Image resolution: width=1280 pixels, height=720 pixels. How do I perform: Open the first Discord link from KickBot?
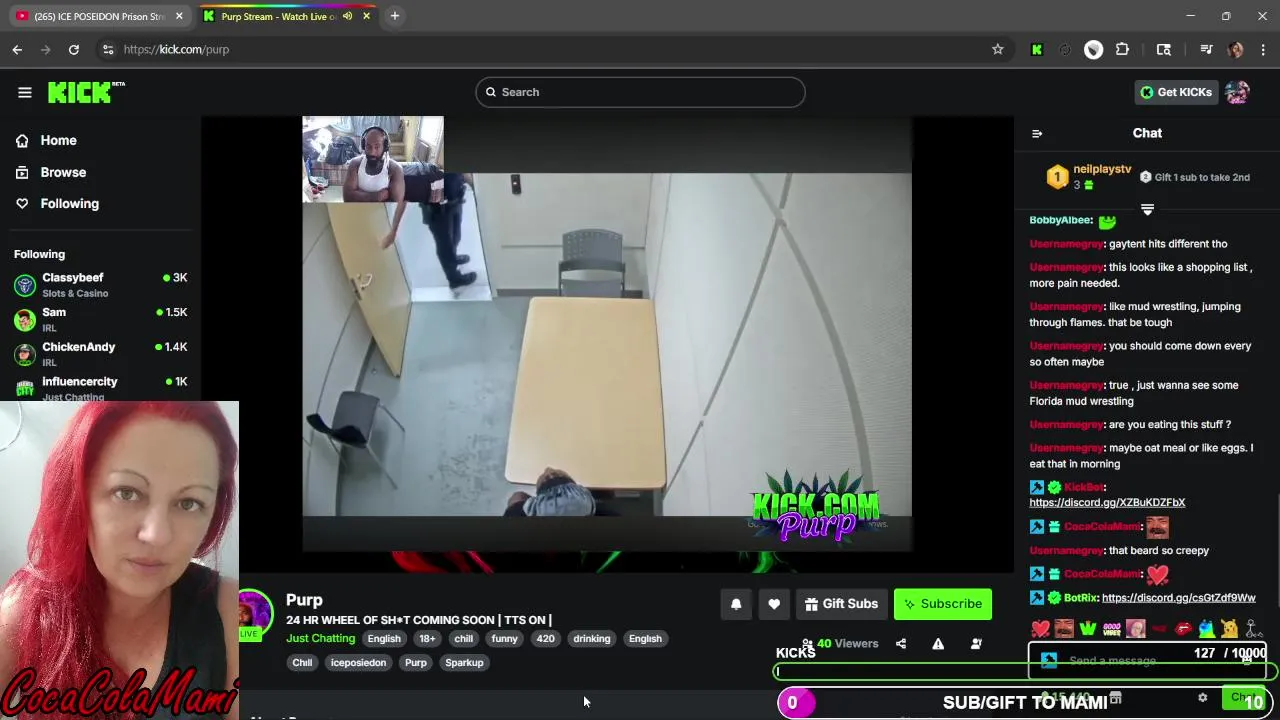[x=1107, y=502]
